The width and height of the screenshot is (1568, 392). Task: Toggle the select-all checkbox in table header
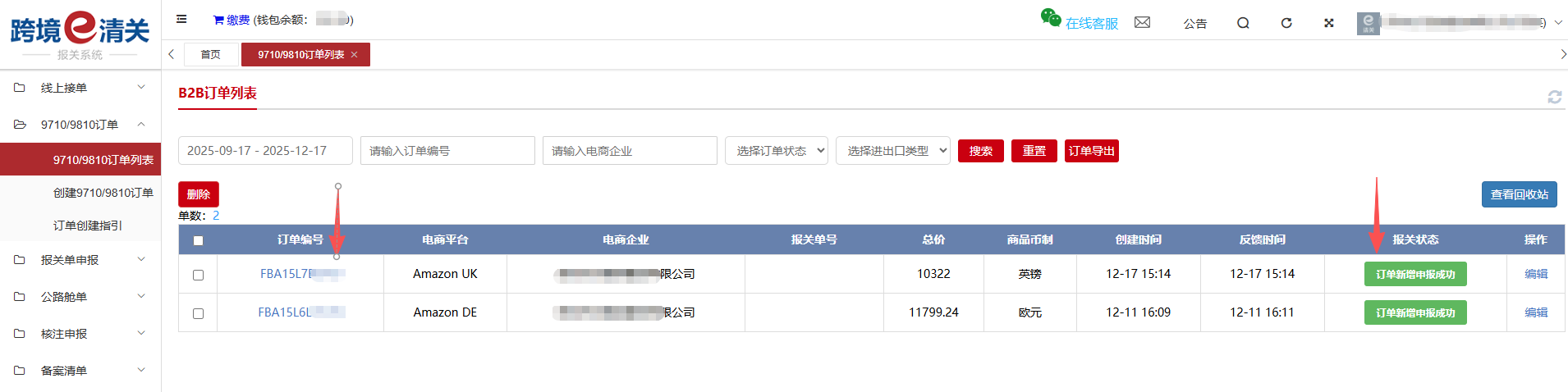198,240
